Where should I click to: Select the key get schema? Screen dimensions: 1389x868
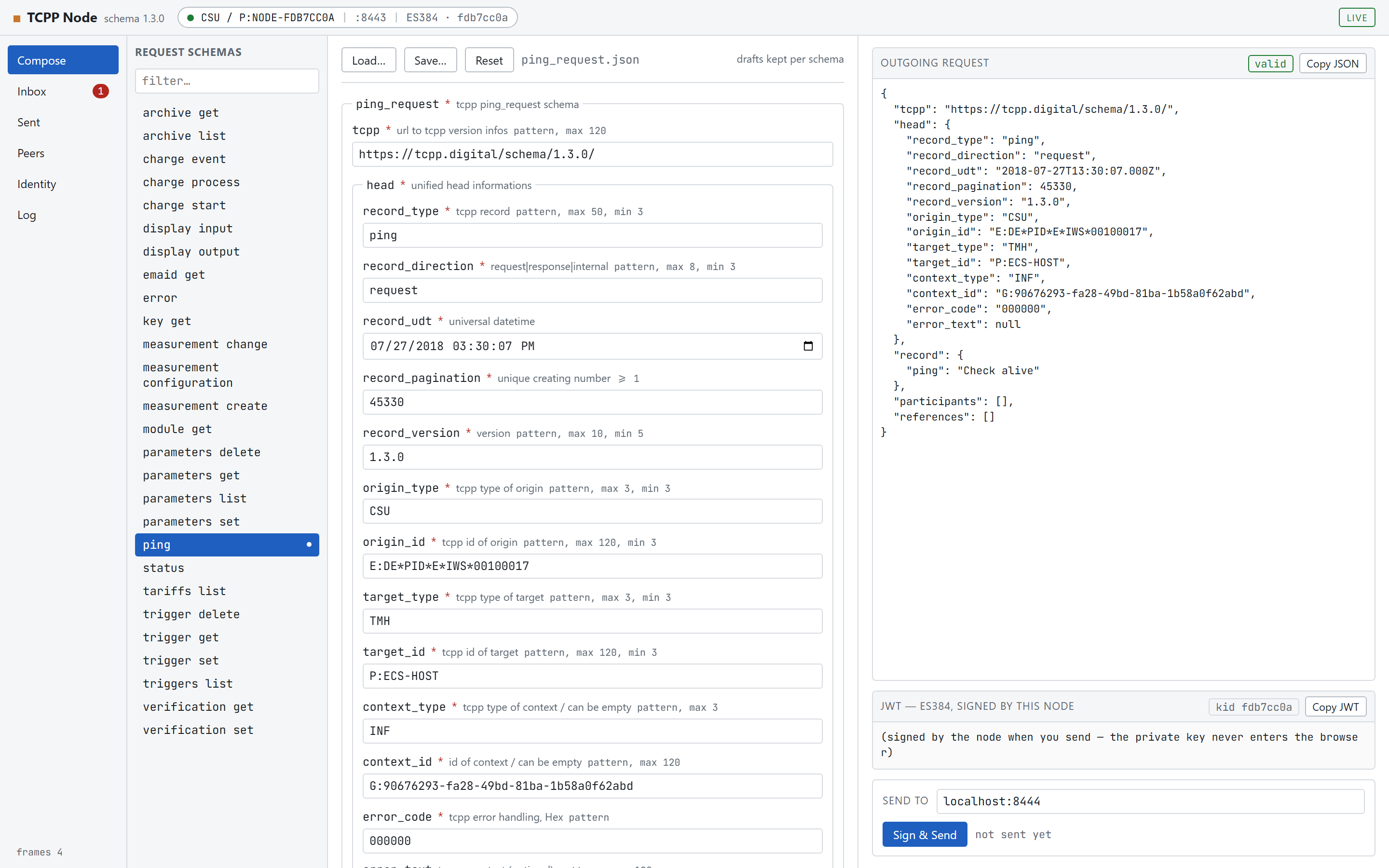coord(227,322)
